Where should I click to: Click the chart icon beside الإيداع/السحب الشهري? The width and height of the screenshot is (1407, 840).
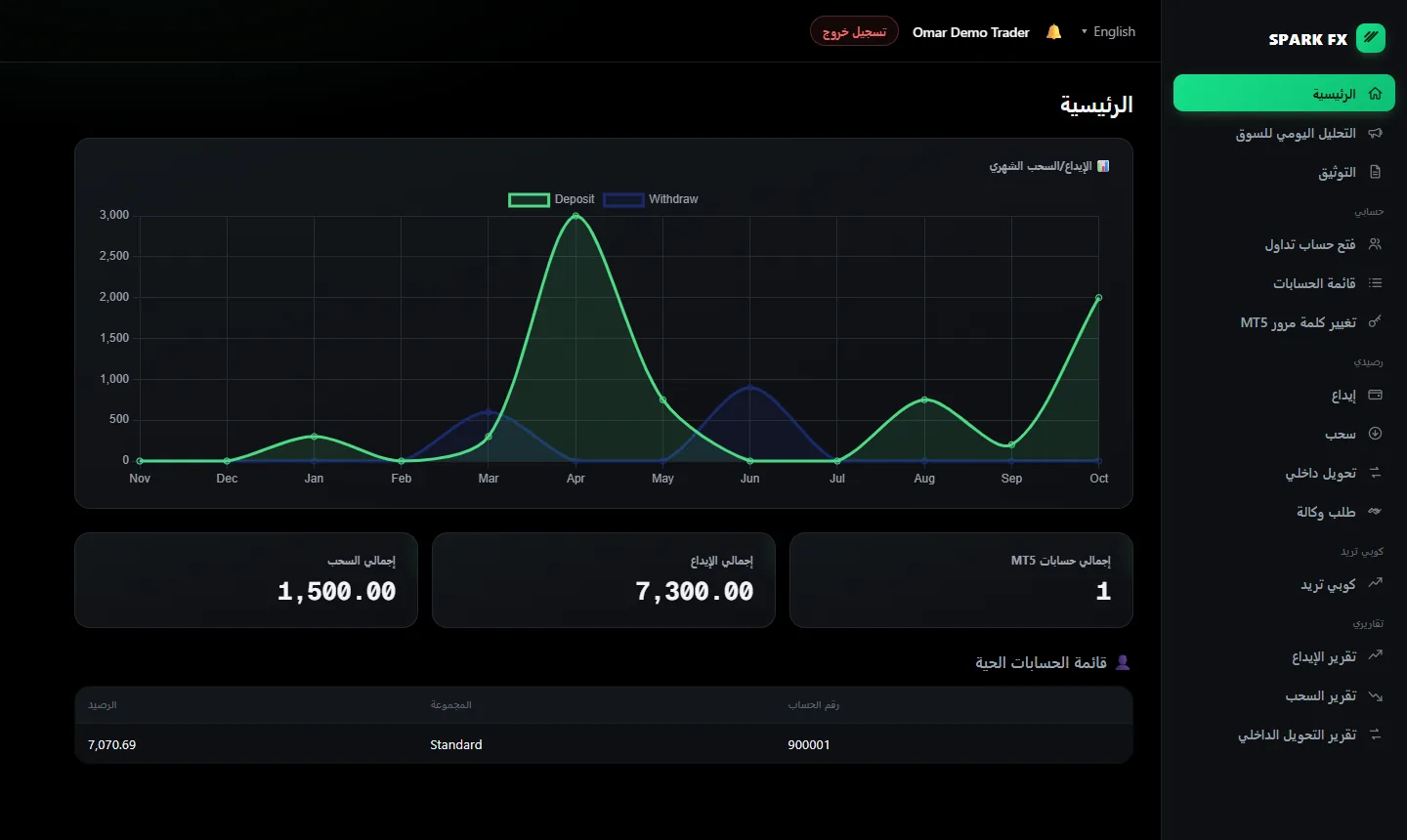tap(1103, 166)
